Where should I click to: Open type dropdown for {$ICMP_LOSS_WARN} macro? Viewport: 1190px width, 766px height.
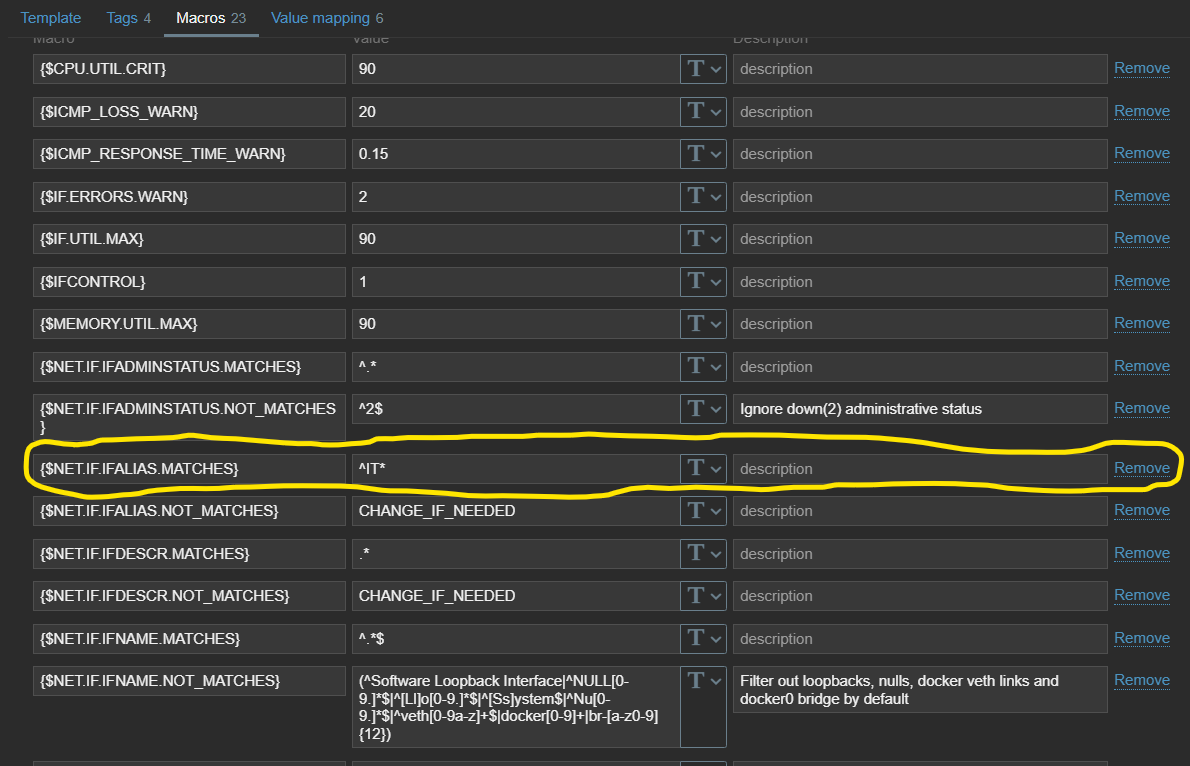[703, 112]
